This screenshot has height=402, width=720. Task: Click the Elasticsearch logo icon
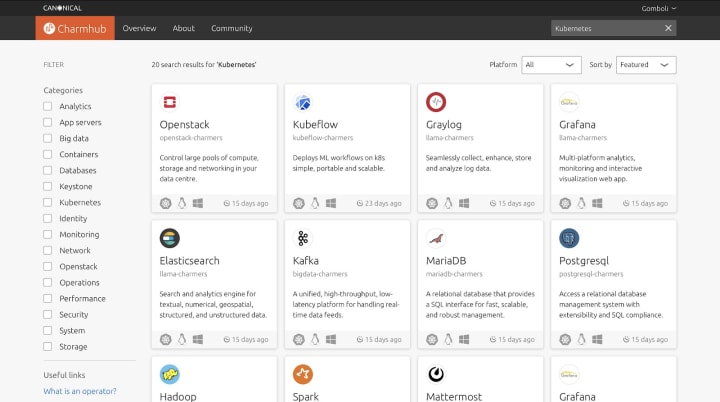pyautogui.click(x=169, y=238)
